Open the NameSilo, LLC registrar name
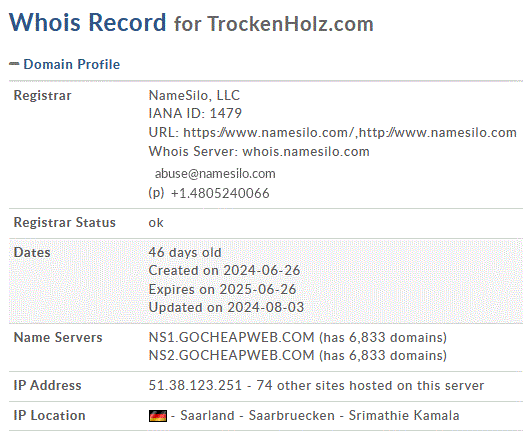524x440 pixels. pyautogui.click(x=194, y=95)
